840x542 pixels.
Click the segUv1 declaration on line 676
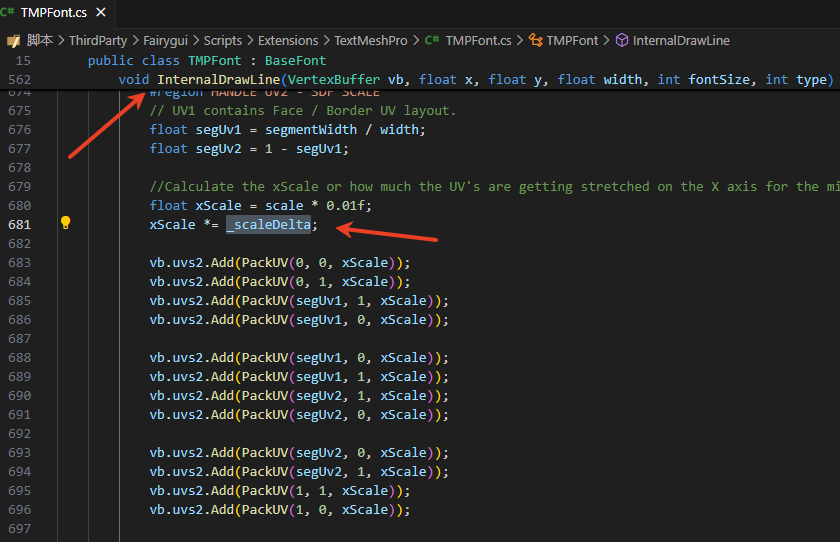pos(212,130)
